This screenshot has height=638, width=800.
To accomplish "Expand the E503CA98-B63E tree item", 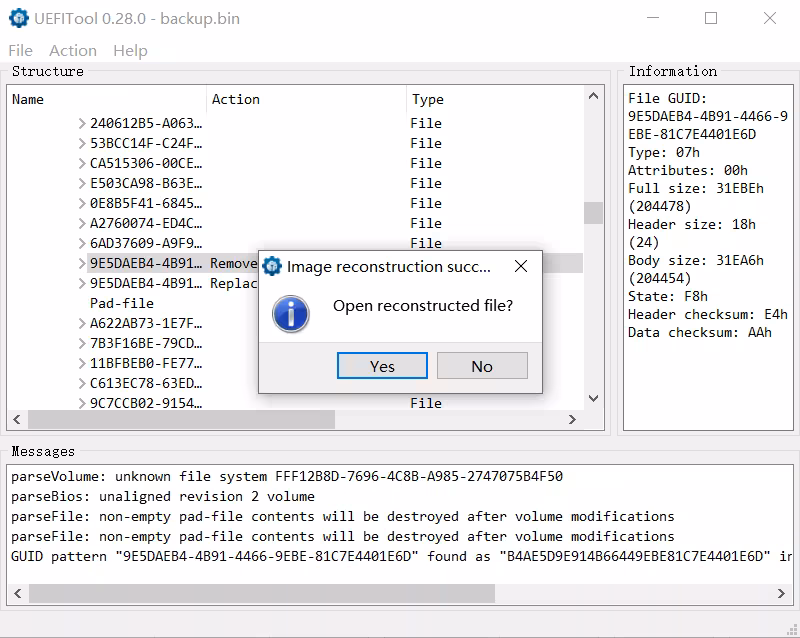I will click(x=82, y=183).
